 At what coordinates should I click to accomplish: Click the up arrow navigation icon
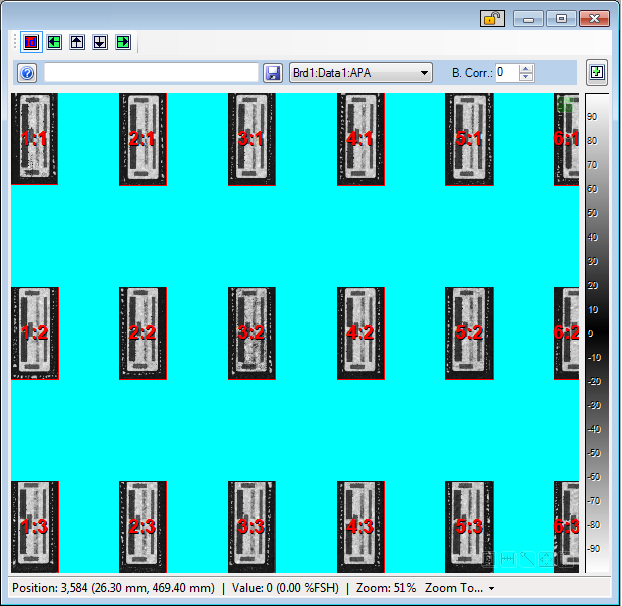tap(77, 42)
